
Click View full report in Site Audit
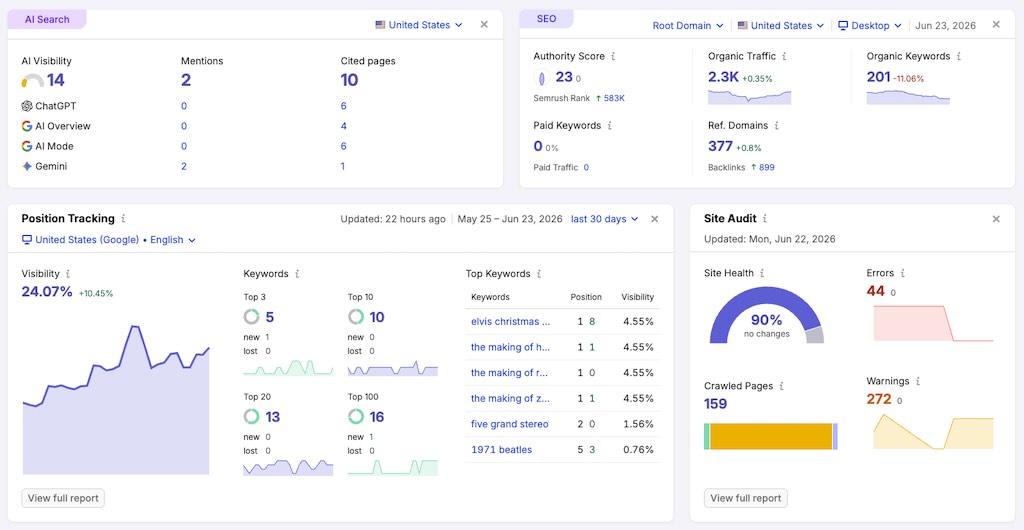click(746, 498)
